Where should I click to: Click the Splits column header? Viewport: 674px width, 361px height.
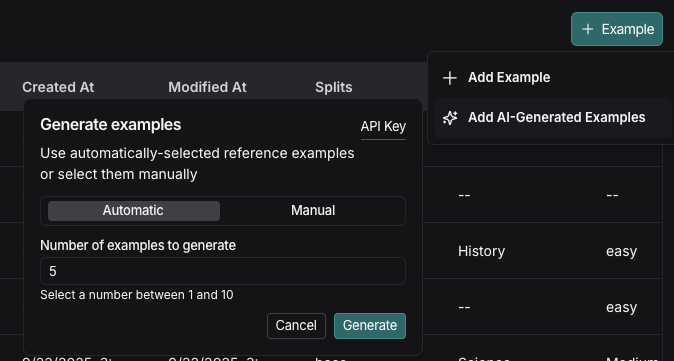tap(334, 87)
